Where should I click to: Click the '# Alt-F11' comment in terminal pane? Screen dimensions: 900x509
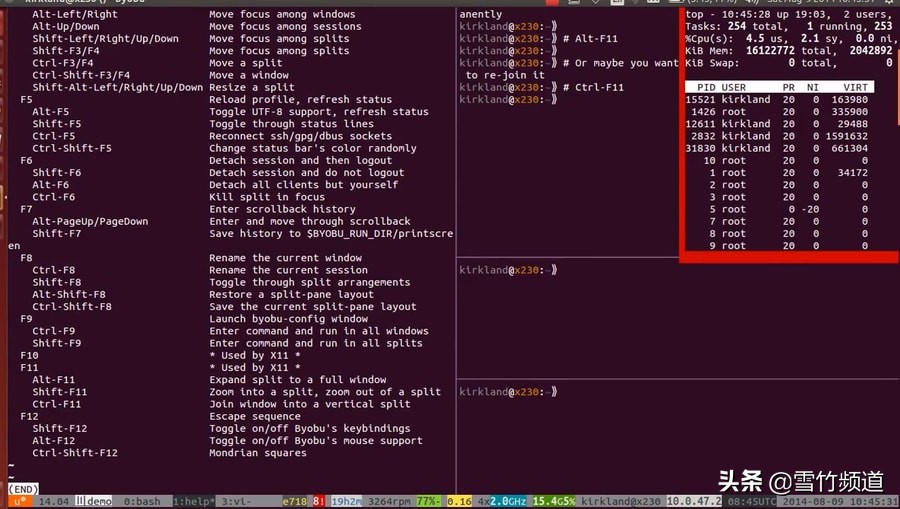(x=590, y=38)
